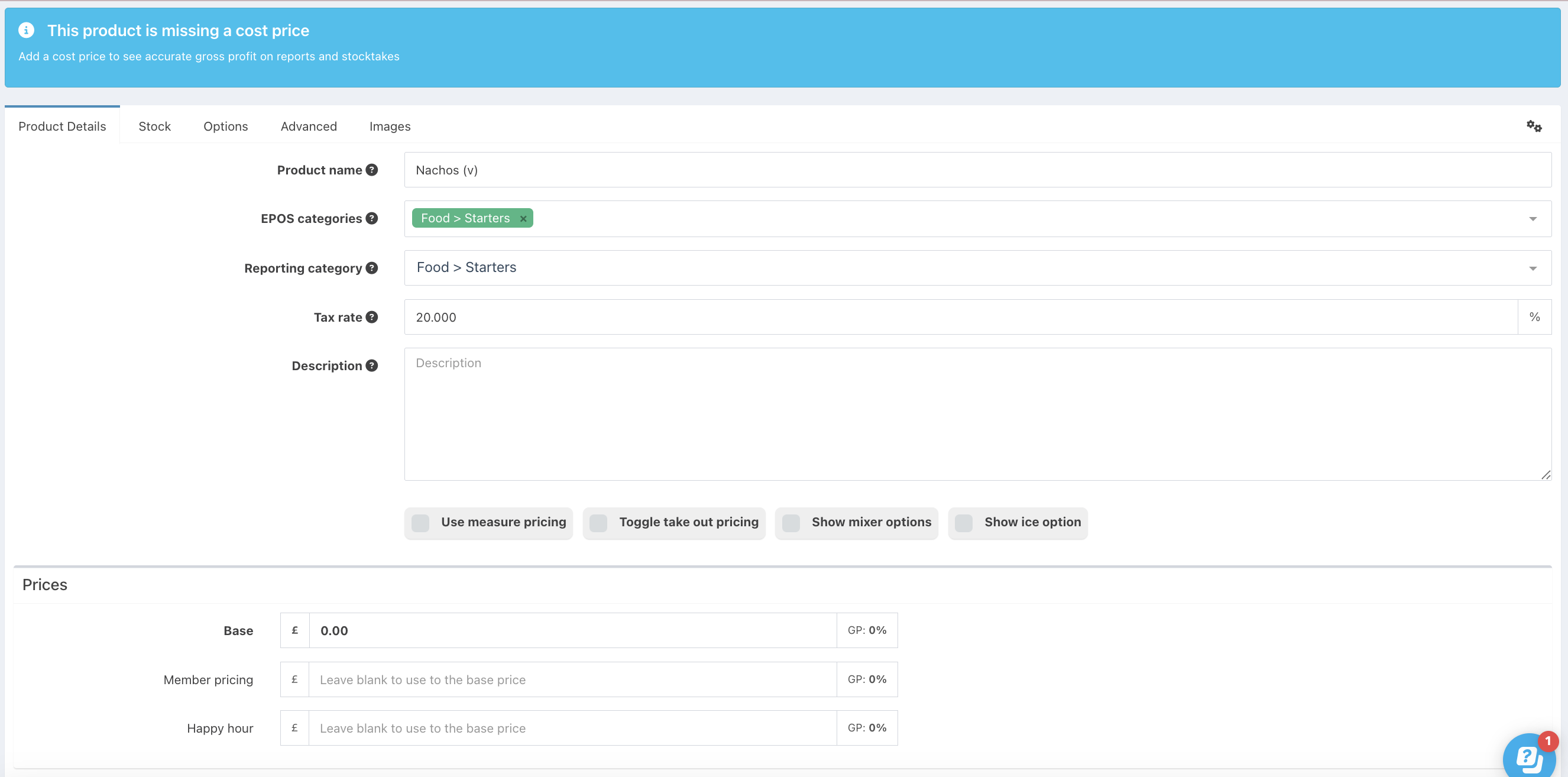The image size is (1568, 777).
Task: Toggle take out pricing checkbox
Action: pyautogui.click(x=598, y=523)
